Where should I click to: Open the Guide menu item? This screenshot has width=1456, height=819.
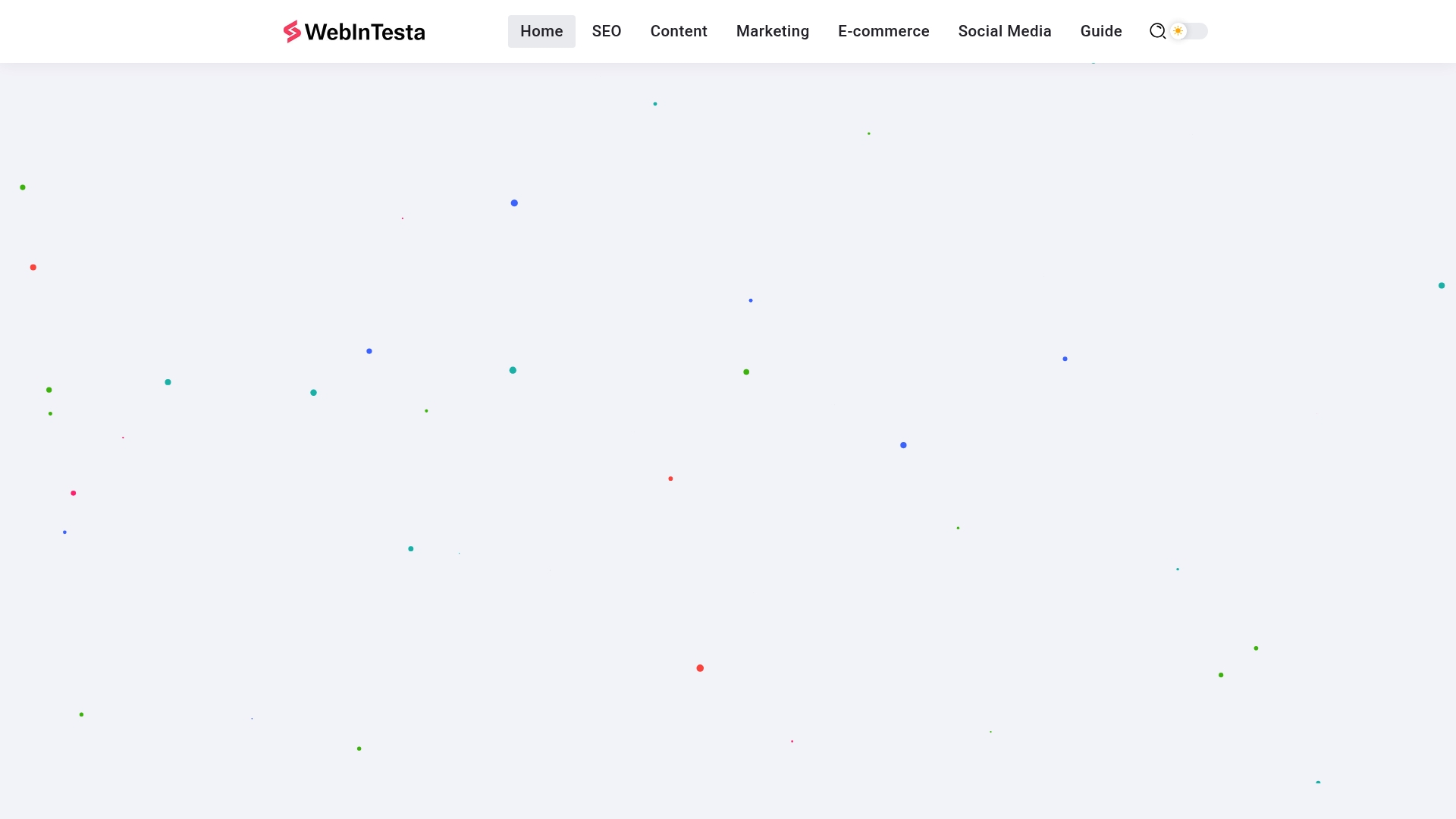(x=1101, y=31)
